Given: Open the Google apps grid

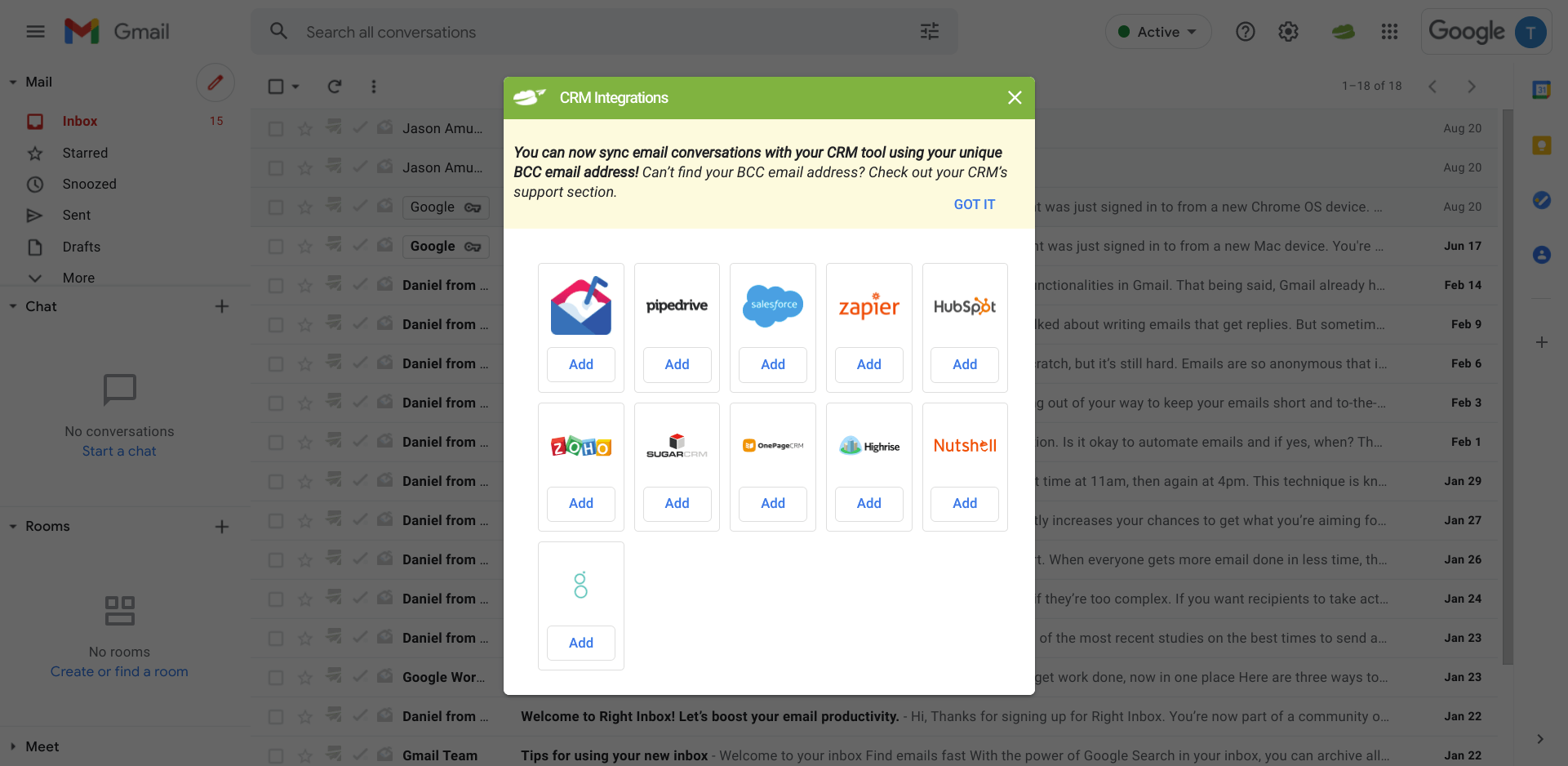Looking at the screenshot, I should [x=1389, y=32].
